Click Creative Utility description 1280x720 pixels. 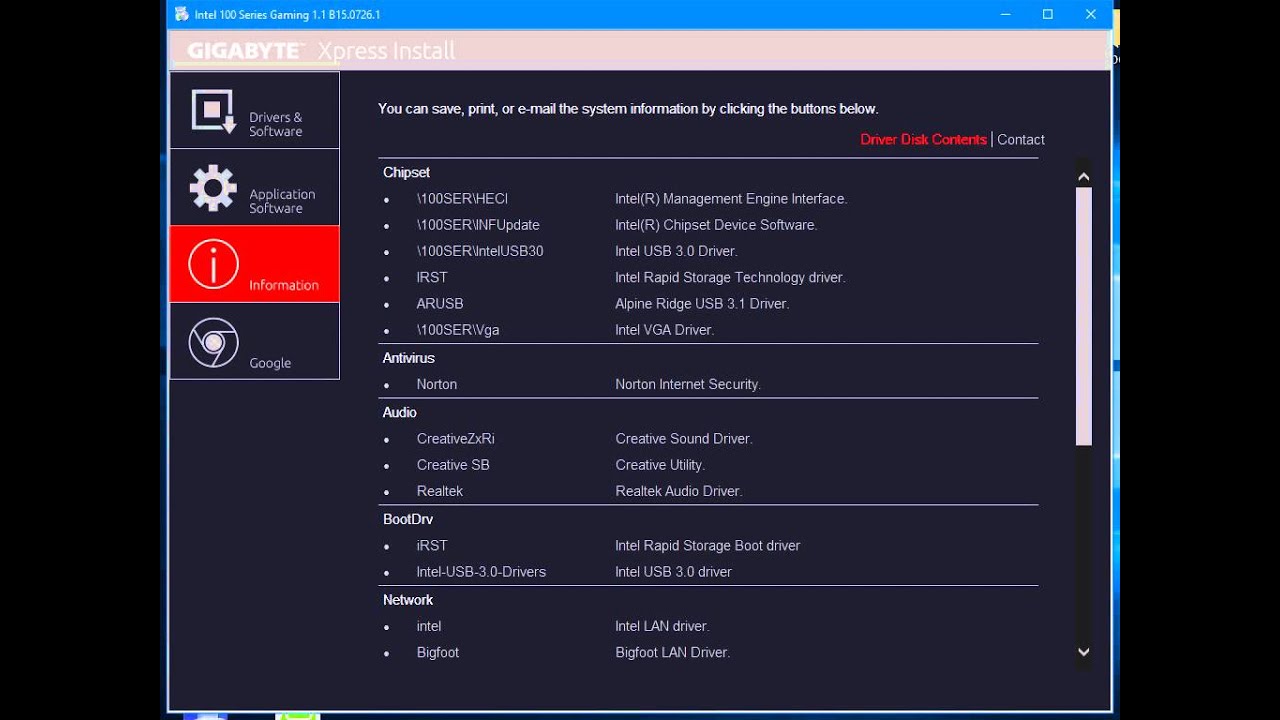pyautogui.click(x=660, y=465)
